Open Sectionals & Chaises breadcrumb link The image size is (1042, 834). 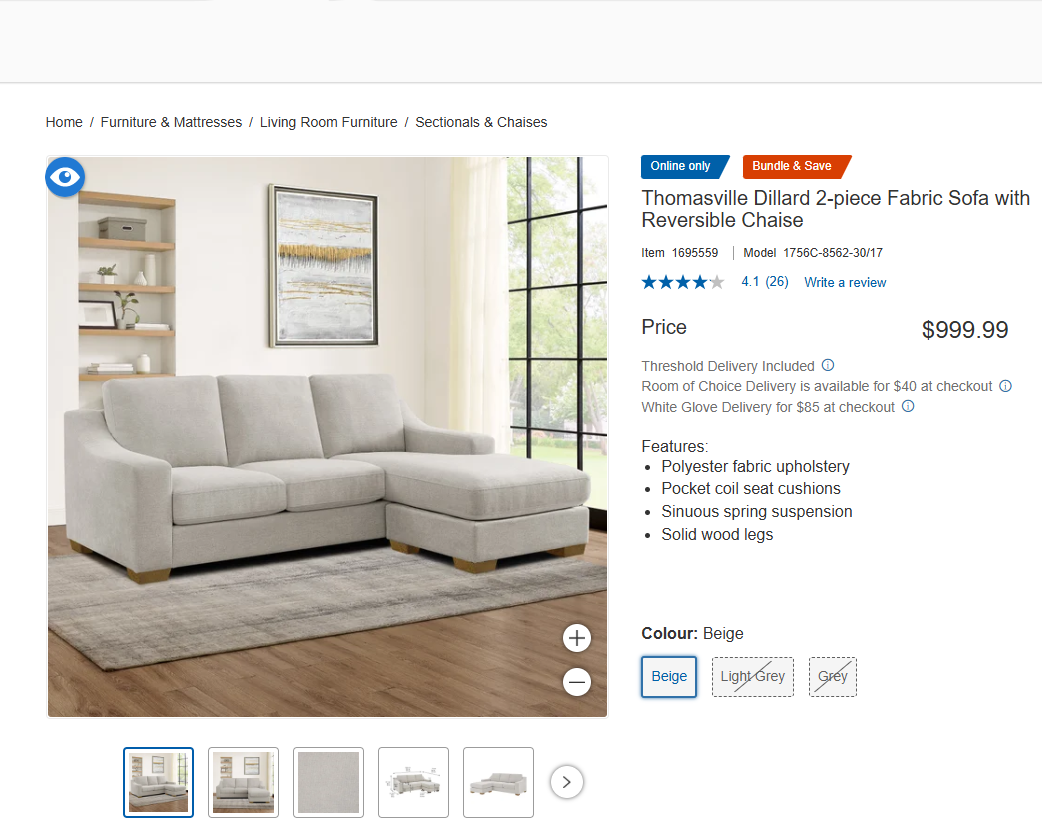[481, 122]
